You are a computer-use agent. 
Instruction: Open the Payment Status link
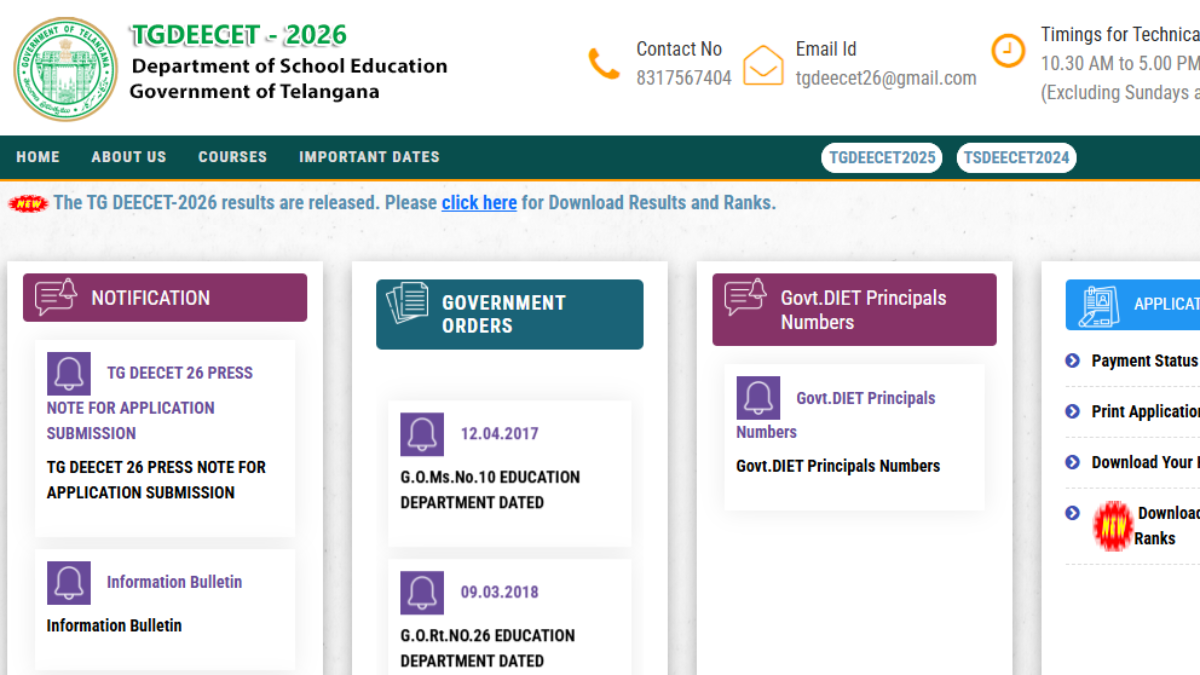click(1145, 361)
